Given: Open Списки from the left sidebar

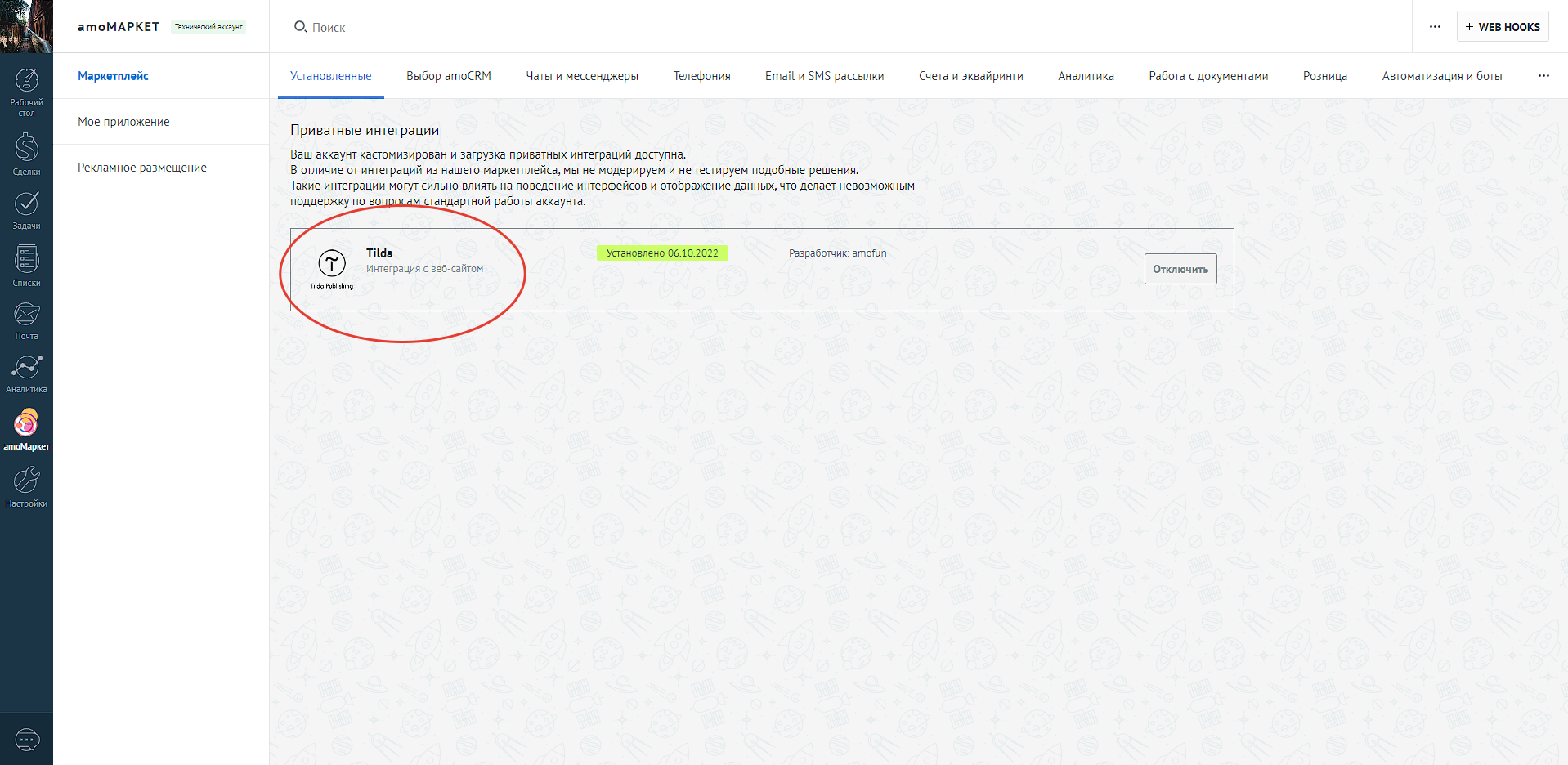Looking at the screenshot, I should coord(26,264).
